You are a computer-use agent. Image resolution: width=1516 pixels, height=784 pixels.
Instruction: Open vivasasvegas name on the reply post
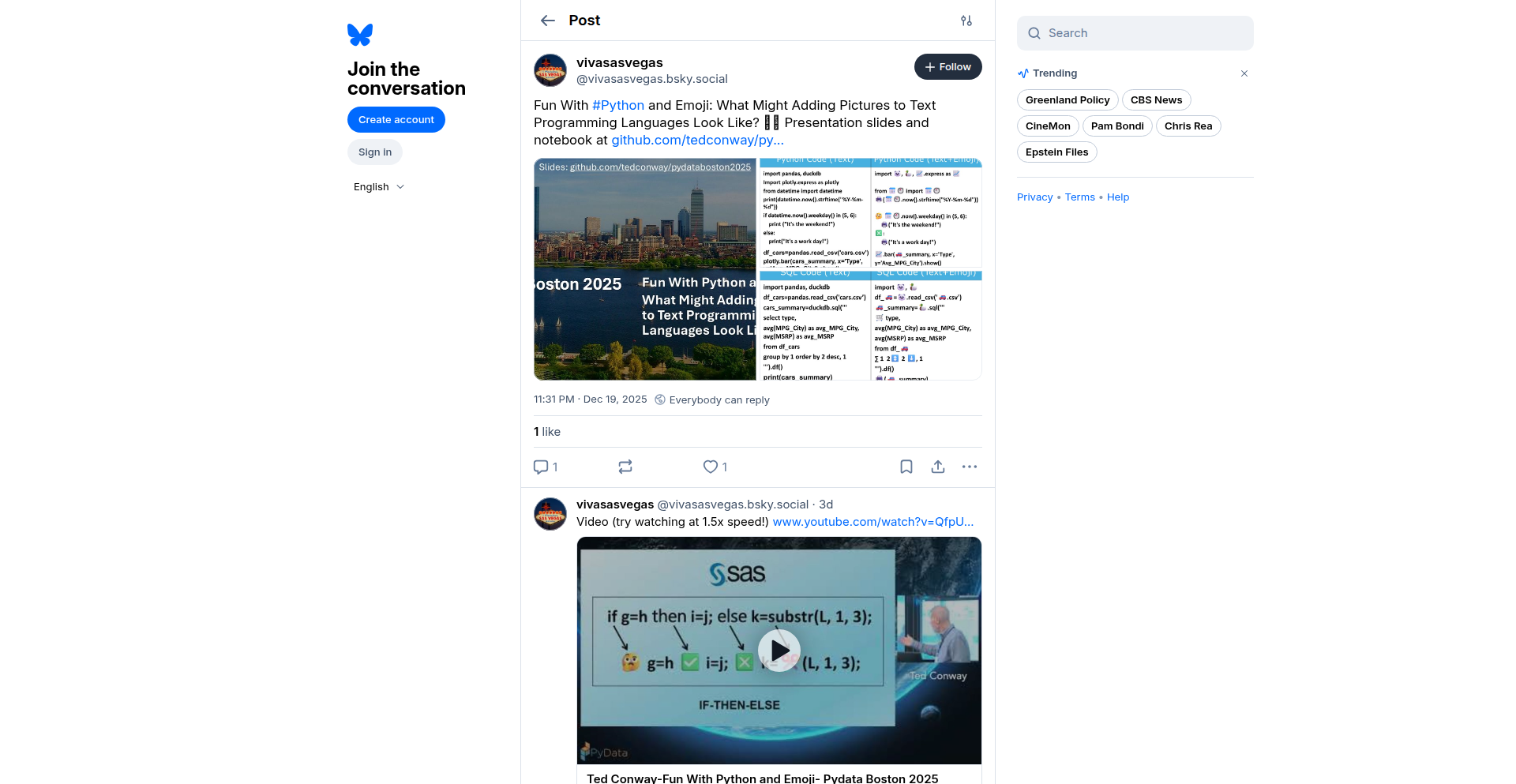pos(615,505)
